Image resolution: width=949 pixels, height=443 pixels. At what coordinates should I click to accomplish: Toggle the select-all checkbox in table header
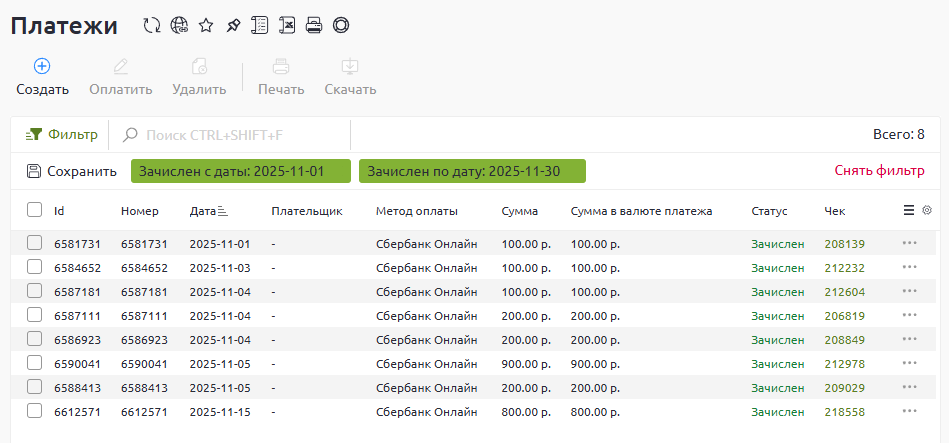[34, 210]
